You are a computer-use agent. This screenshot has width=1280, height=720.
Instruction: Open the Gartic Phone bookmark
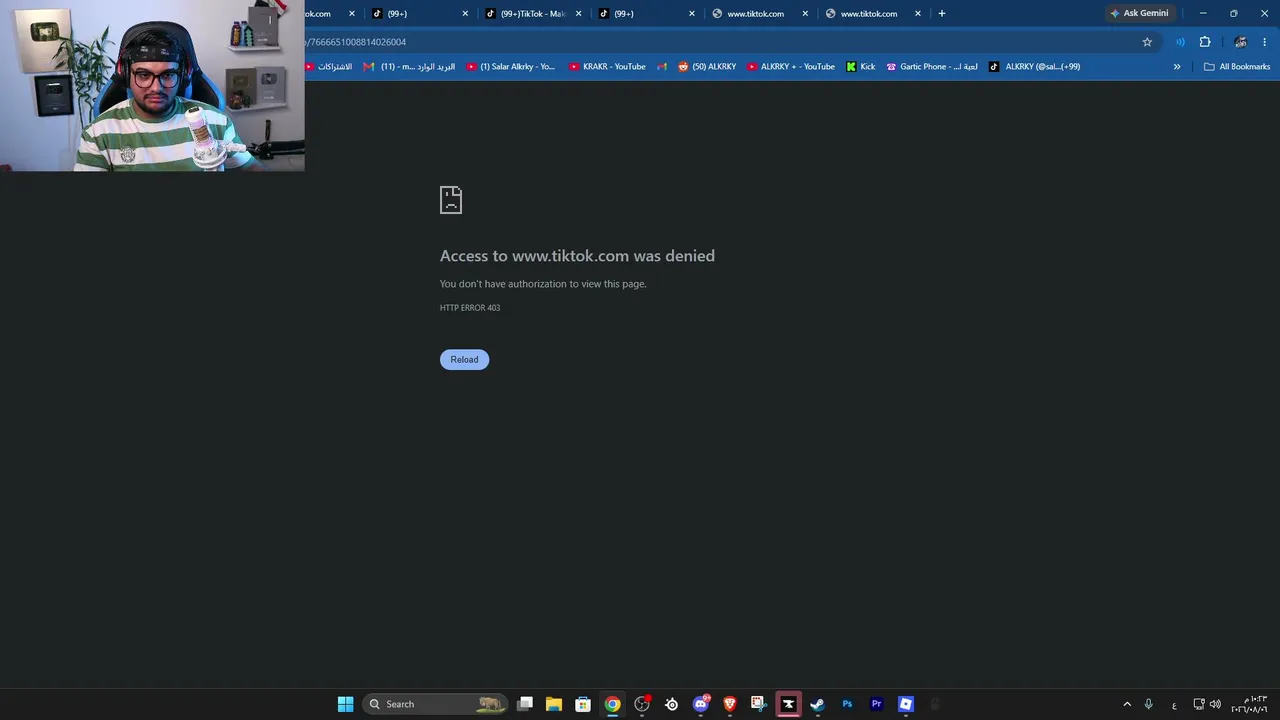pos(932,66)
